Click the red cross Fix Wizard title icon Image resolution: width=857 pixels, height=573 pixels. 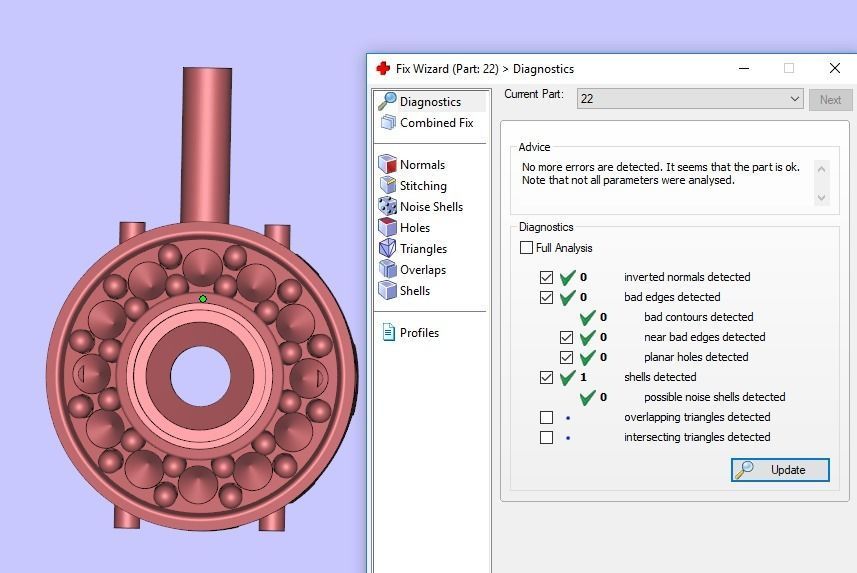click(383, 68)
